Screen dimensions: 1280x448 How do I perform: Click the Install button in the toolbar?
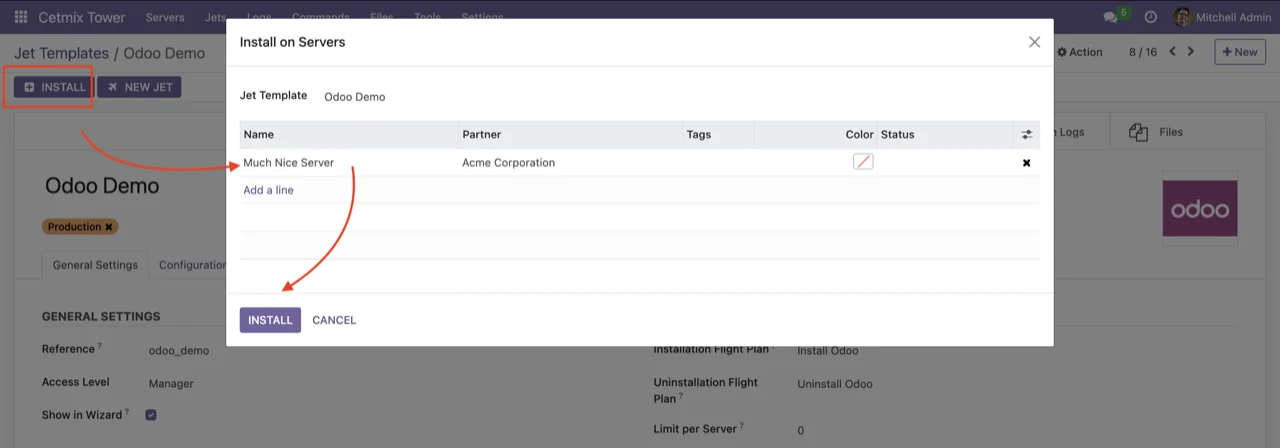(x=54, y=87)
